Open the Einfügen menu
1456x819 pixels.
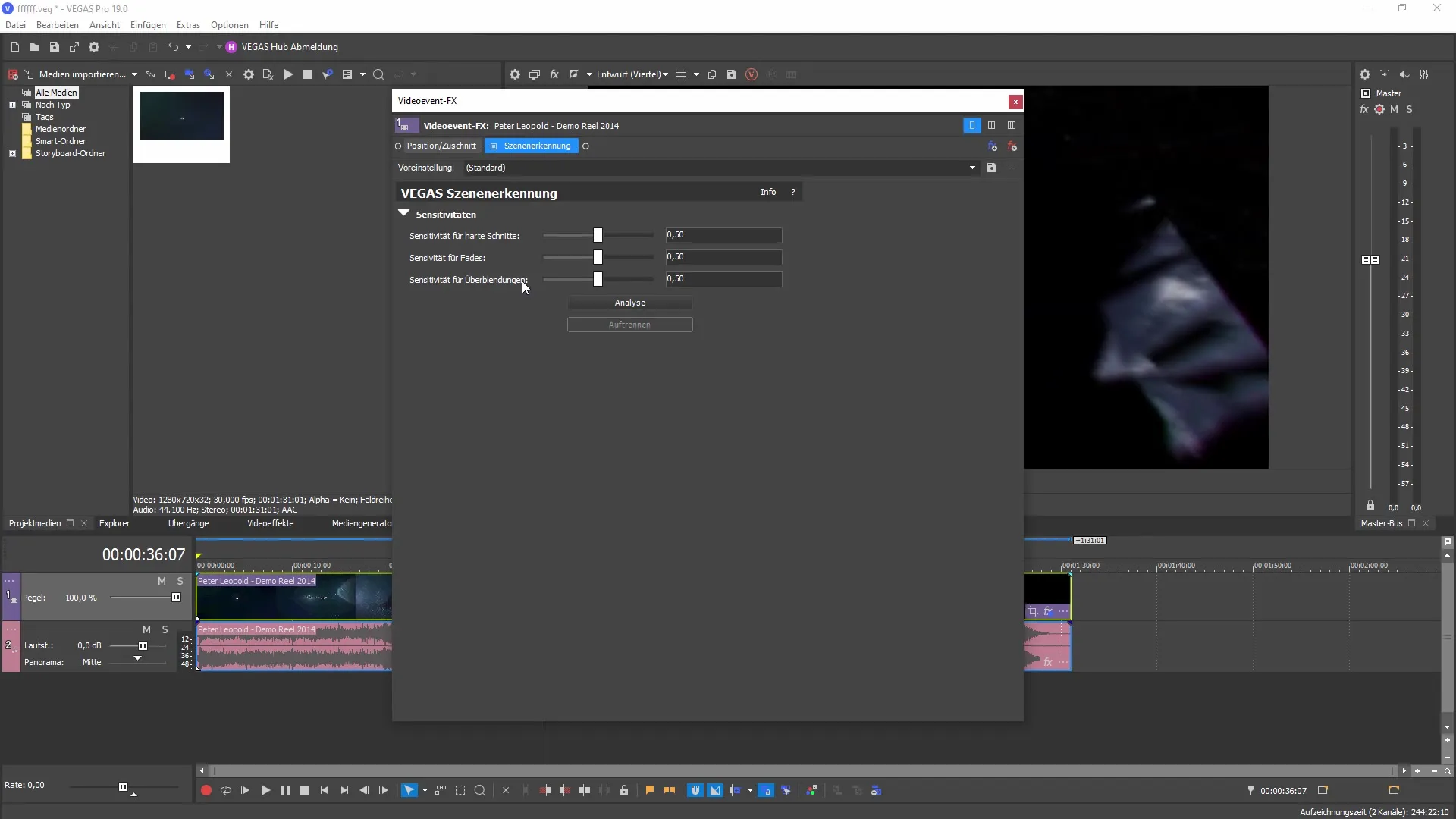tap(148, 25)
